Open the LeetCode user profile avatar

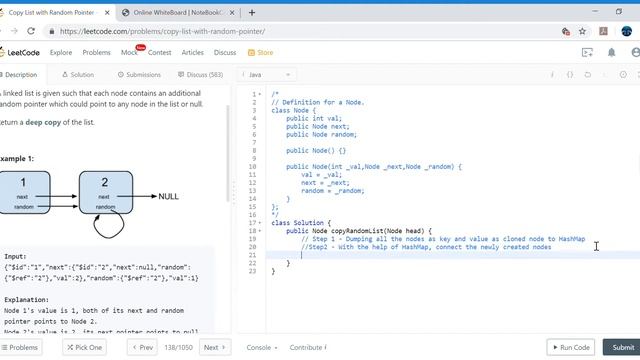[636, 53]
